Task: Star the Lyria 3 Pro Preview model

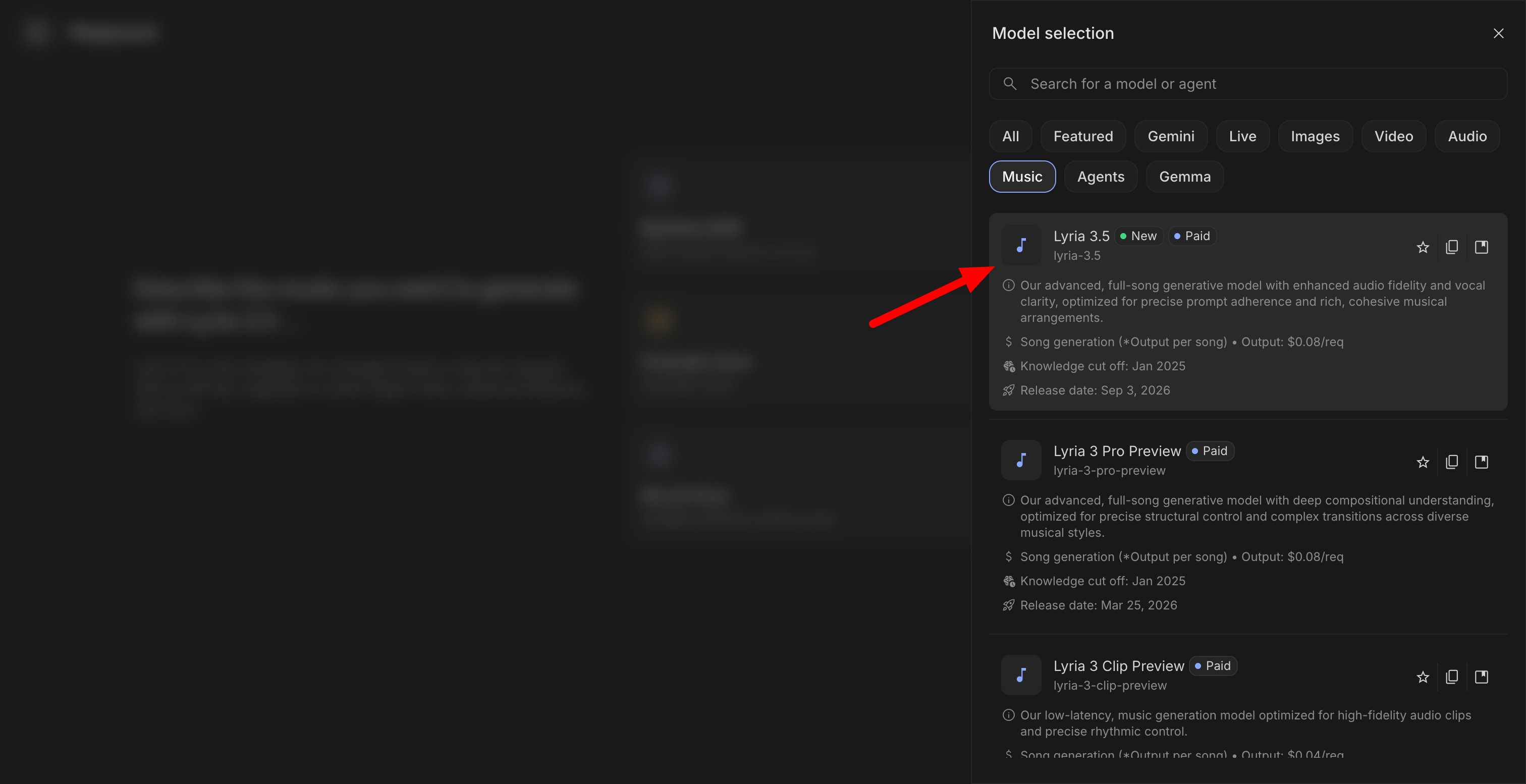Action: click(1423, 462)
